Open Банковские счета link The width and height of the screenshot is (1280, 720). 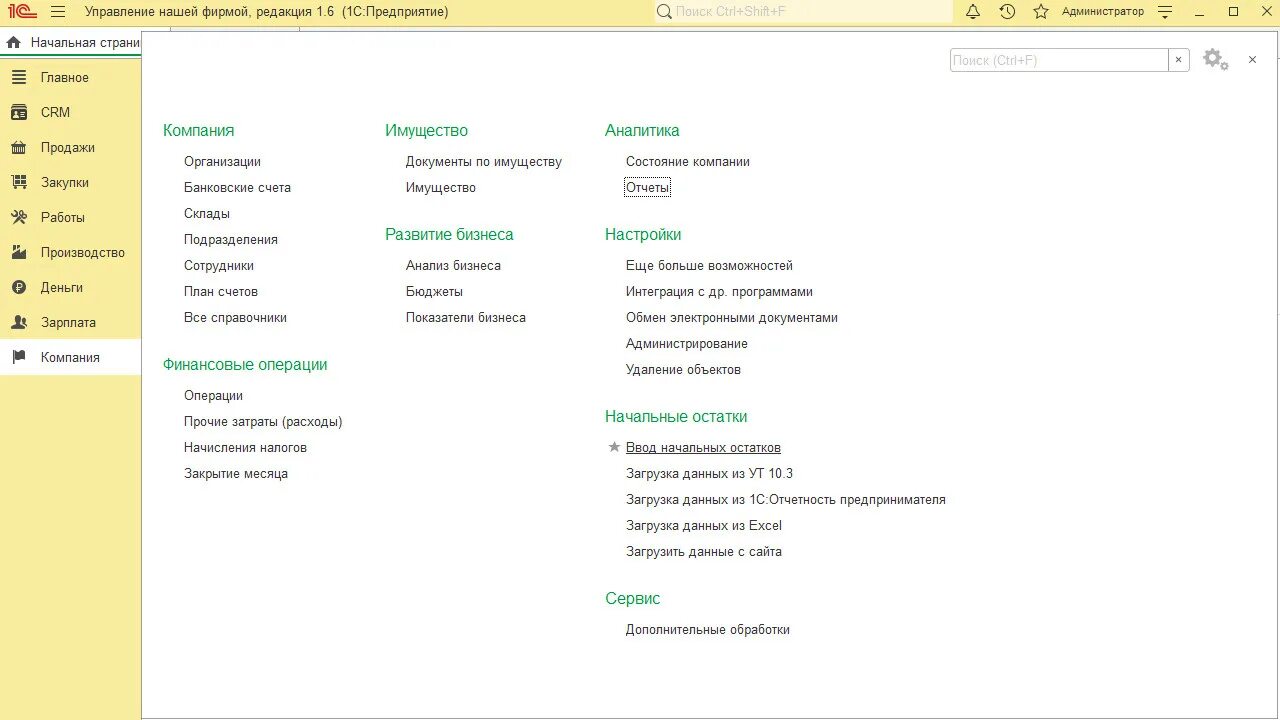[x=237, y=187]
